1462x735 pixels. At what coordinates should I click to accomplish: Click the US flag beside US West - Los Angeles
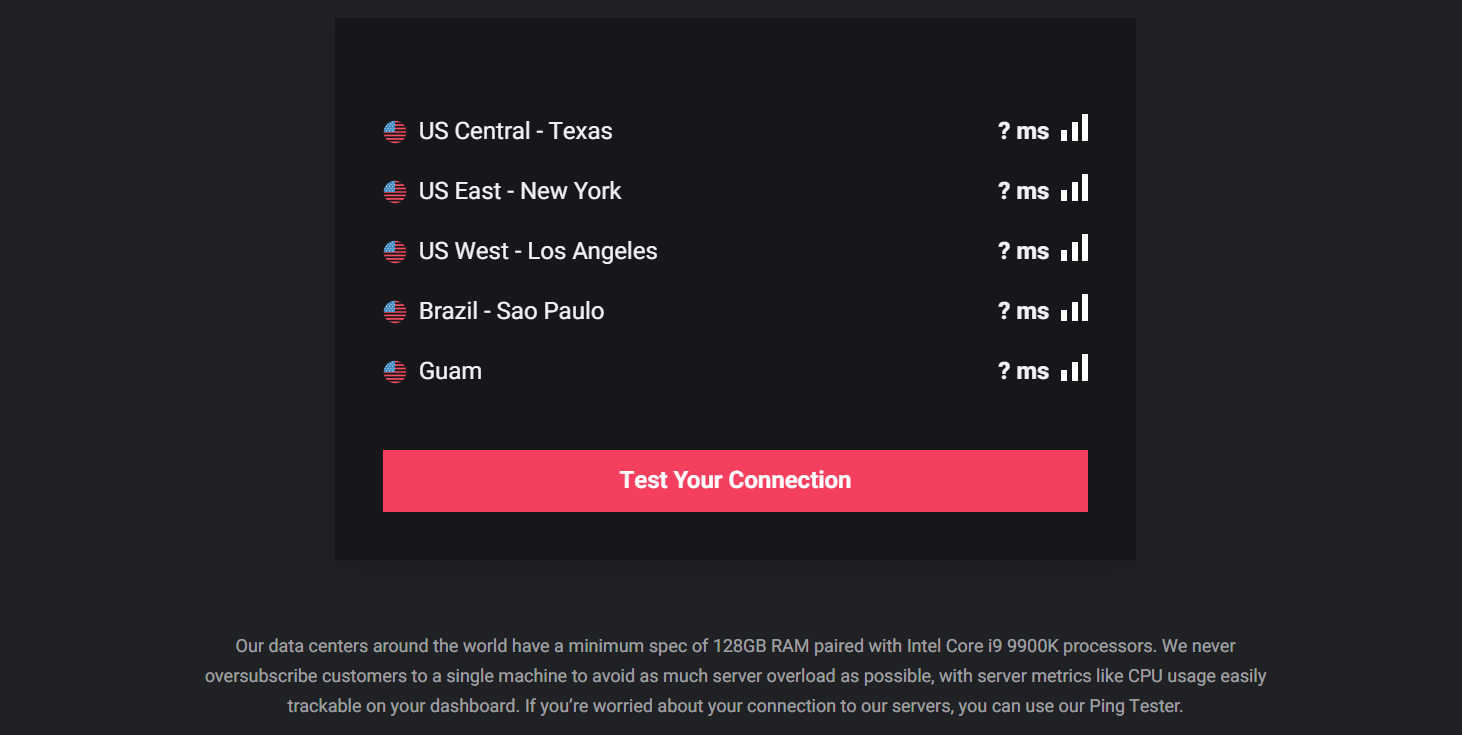point(394,250)
